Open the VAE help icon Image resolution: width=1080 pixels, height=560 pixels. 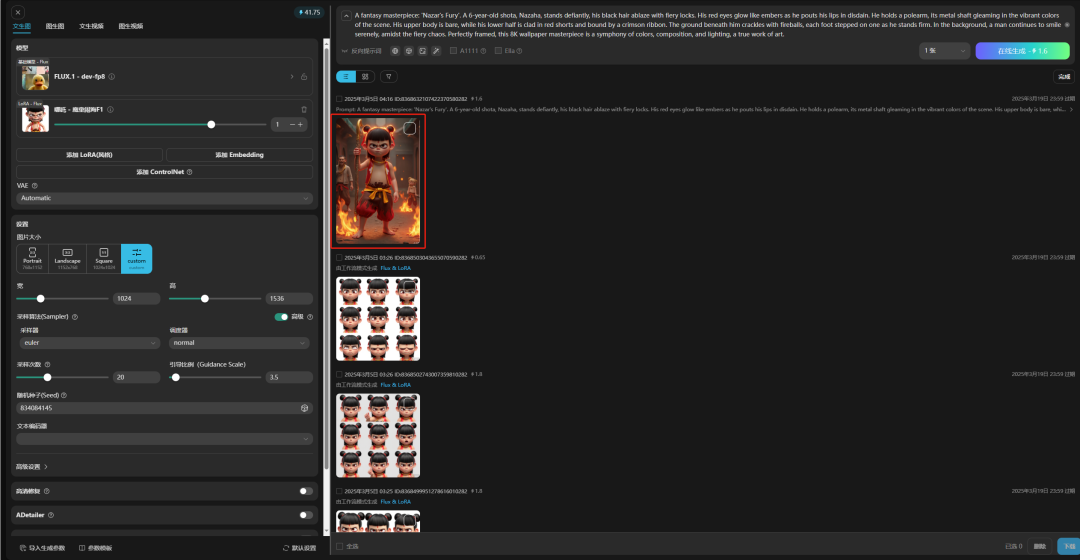pos(34,186)
